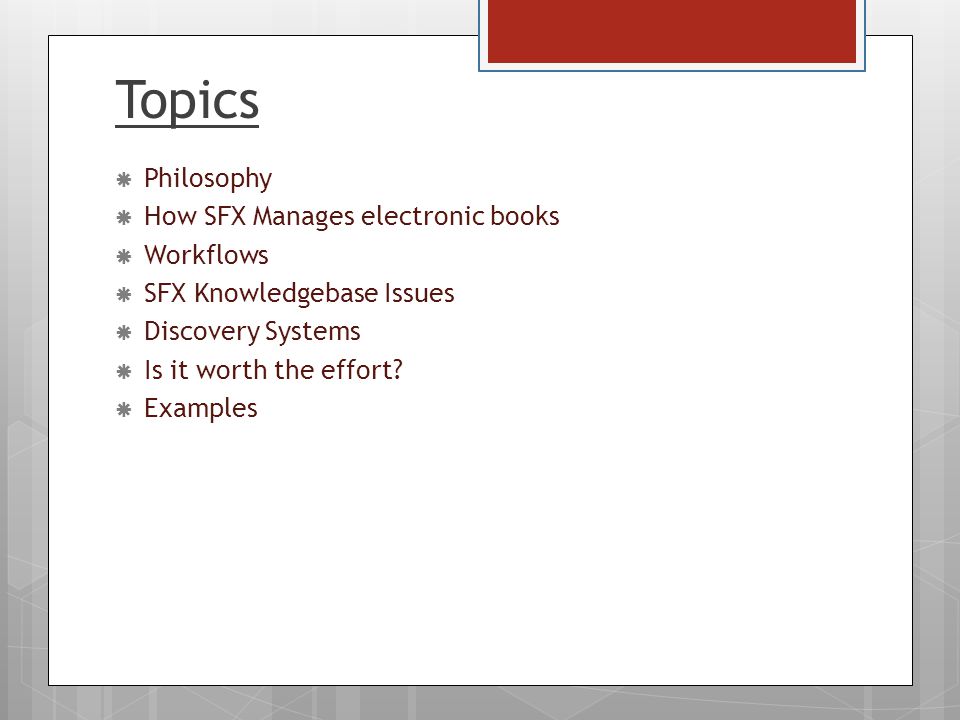Select the Workflows bullet text

point(206,255)
